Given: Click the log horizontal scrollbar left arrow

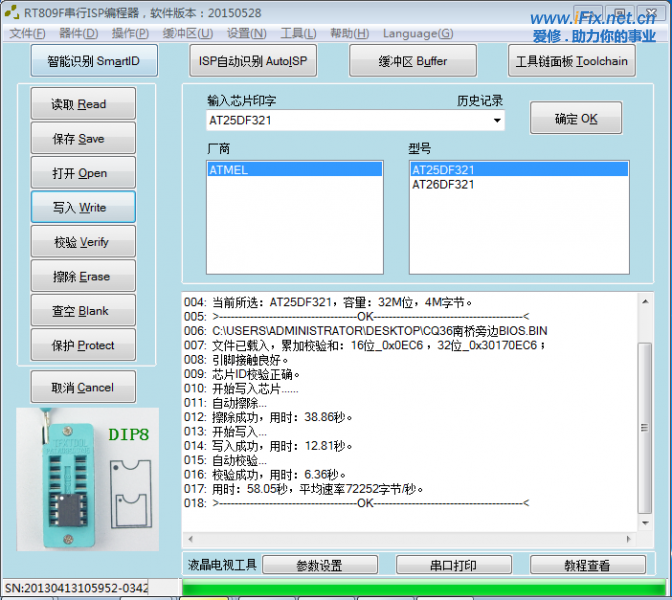Looking at the screenshot, I should pyautogui.click(x=190, y=539).
